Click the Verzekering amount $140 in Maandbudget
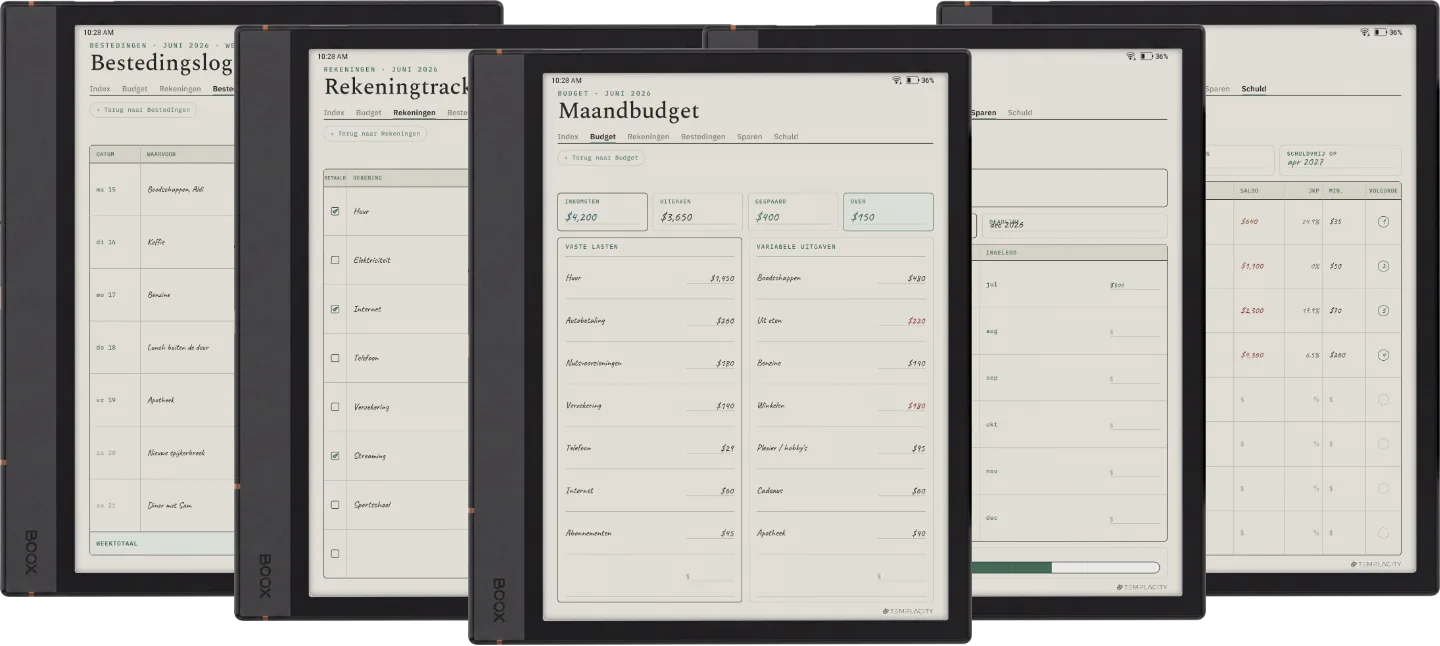Viewport: 1440px width, 646px height. [725, 406]
